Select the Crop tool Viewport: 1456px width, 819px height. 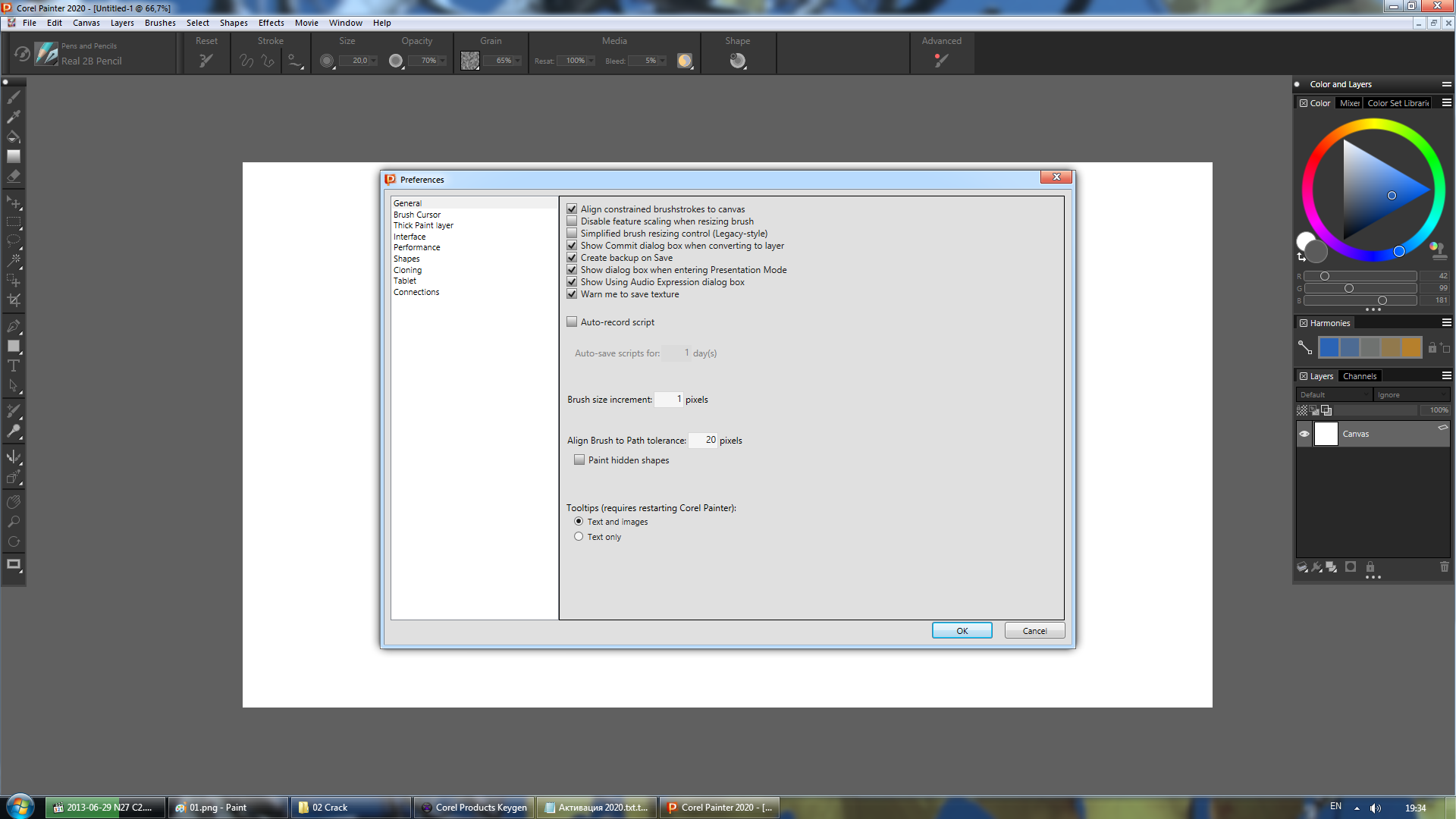(x=14, y=300)
